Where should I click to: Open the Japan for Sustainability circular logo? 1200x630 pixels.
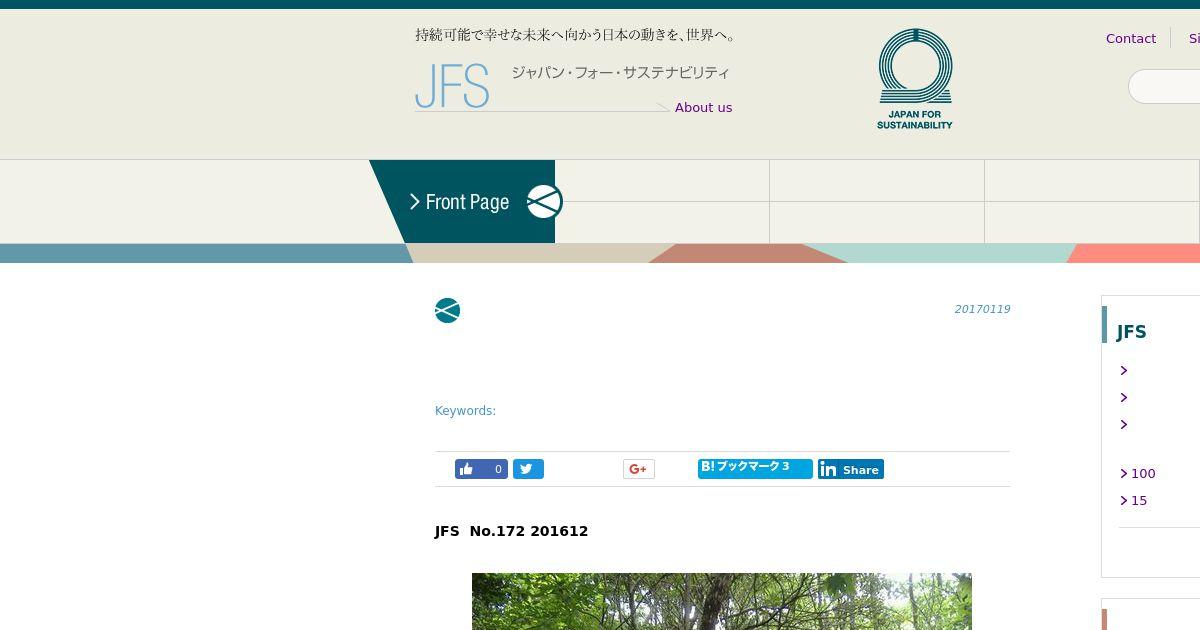coord(915,78)
